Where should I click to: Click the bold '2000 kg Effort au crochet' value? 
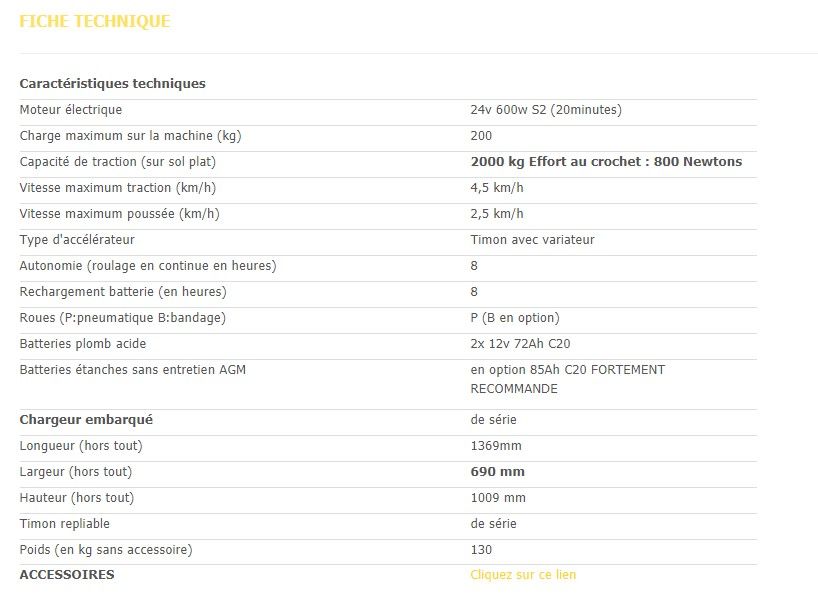click(x=606, y=162)
